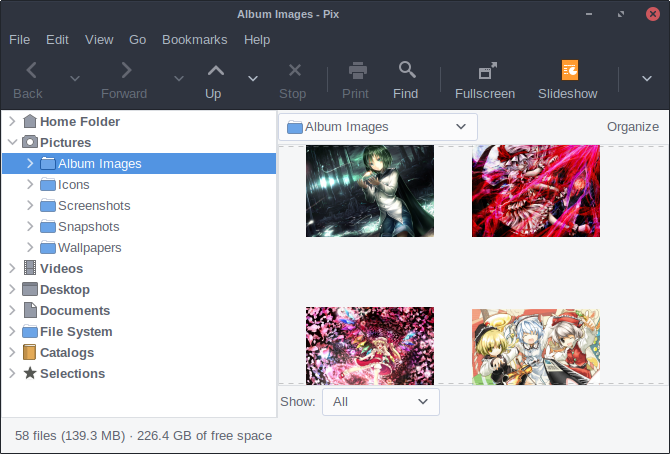Expand the Documents tree node
This screenshot has width=670, height=454.
12,310
